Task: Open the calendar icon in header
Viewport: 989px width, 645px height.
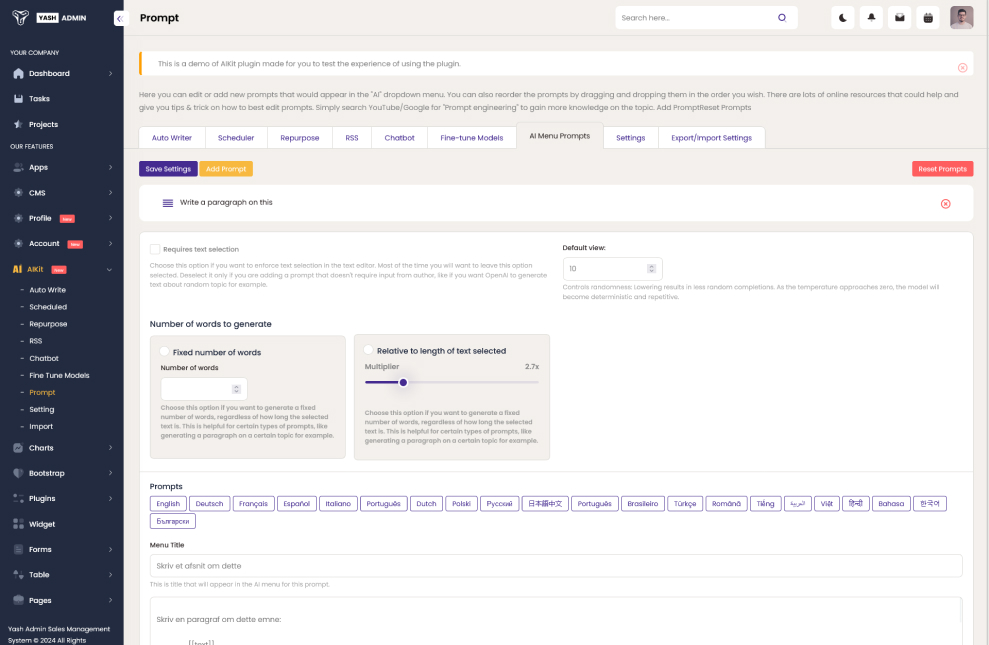Action: point(928,18)
